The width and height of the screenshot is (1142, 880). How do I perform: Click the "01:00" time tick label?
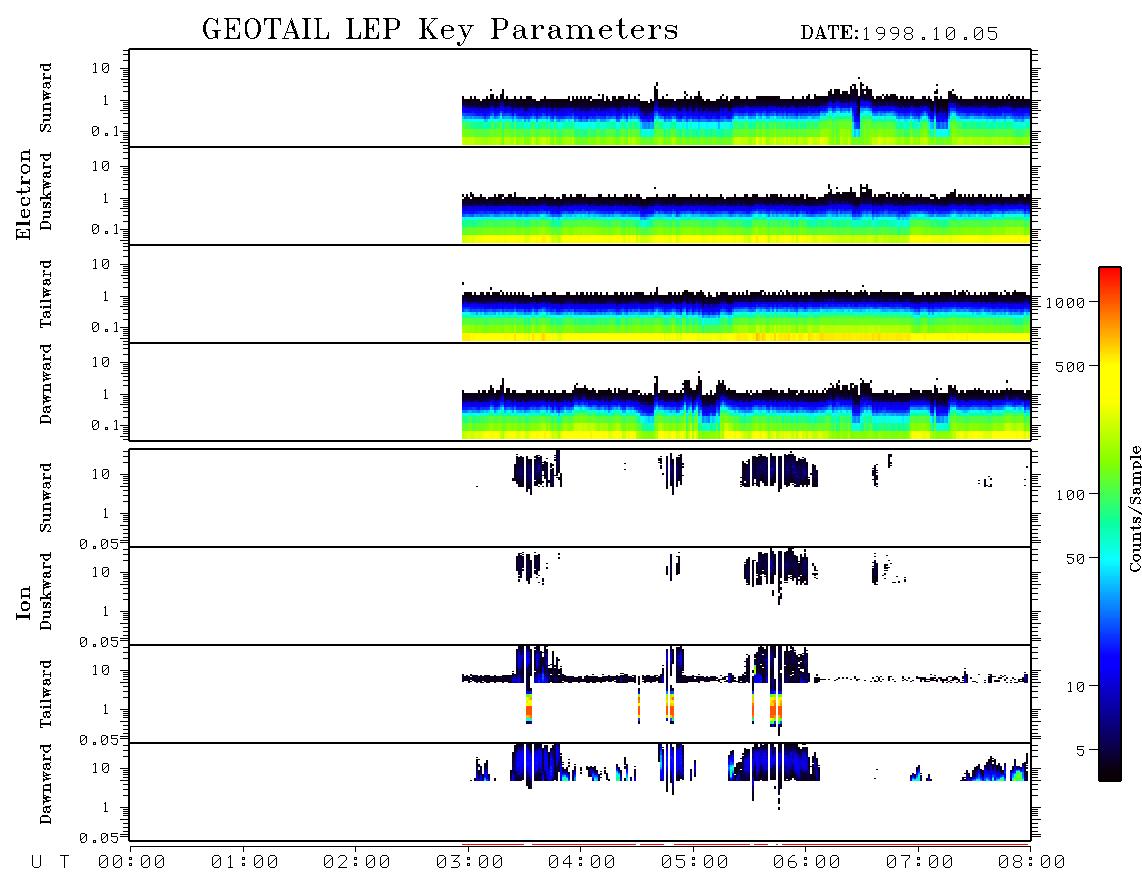245,863
